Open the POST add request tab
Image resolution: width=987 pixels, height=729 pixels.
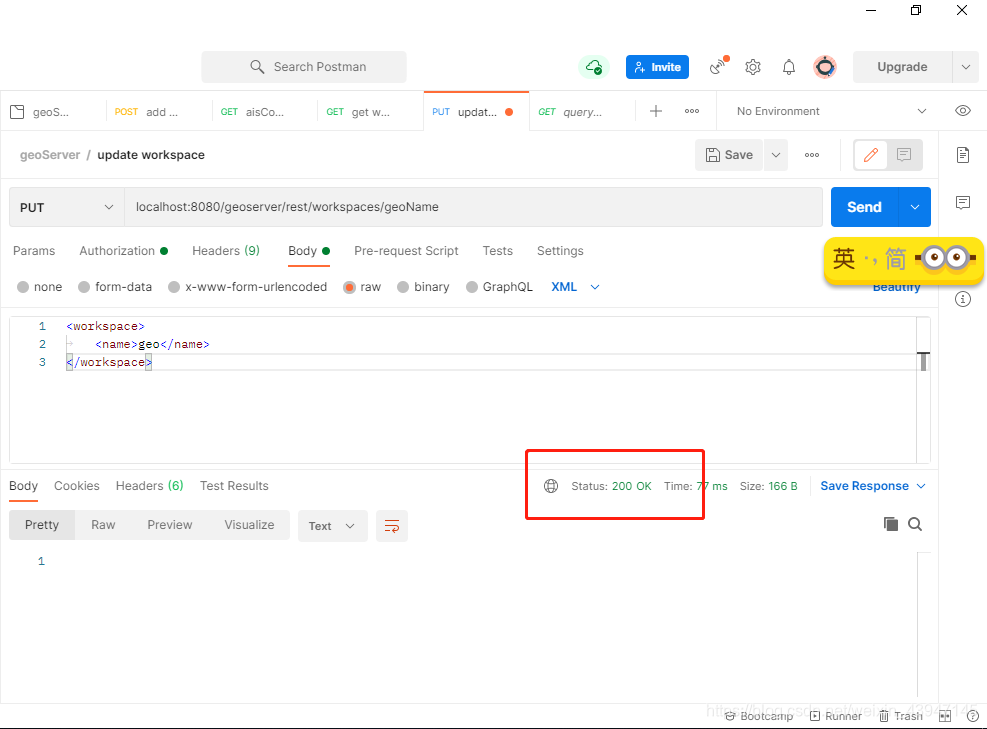159,111
